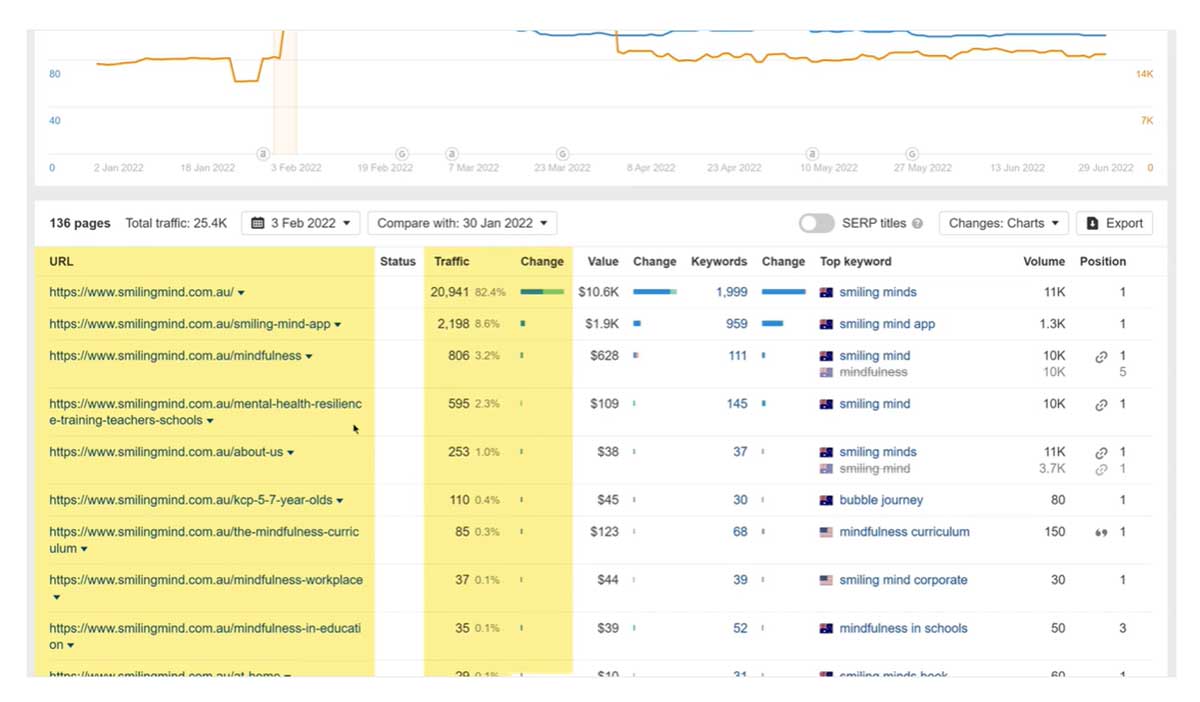Open the 'mindfulness in schools' keyword
This screenshot has height=702, width=1200.
click(903, 628)
